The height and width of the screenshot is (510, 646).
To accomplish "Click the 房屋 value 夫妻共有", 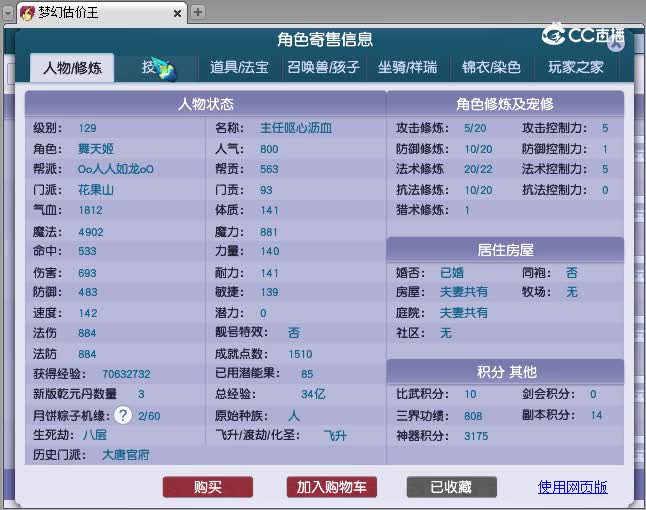I will [x=464, y=292].
